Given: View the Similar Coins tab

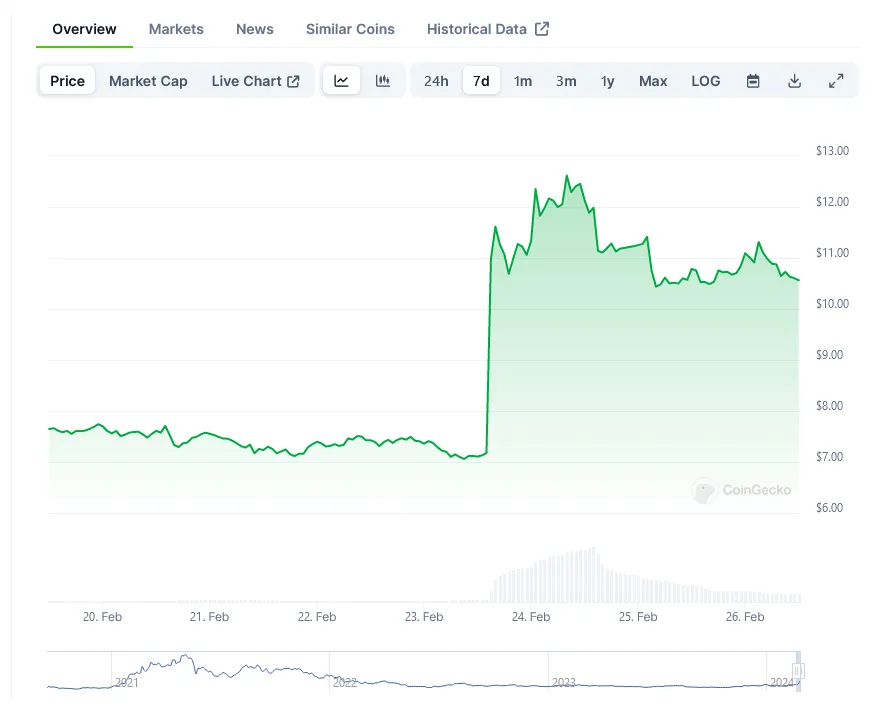Looking at the screenshot, I should tap(350, 29).
